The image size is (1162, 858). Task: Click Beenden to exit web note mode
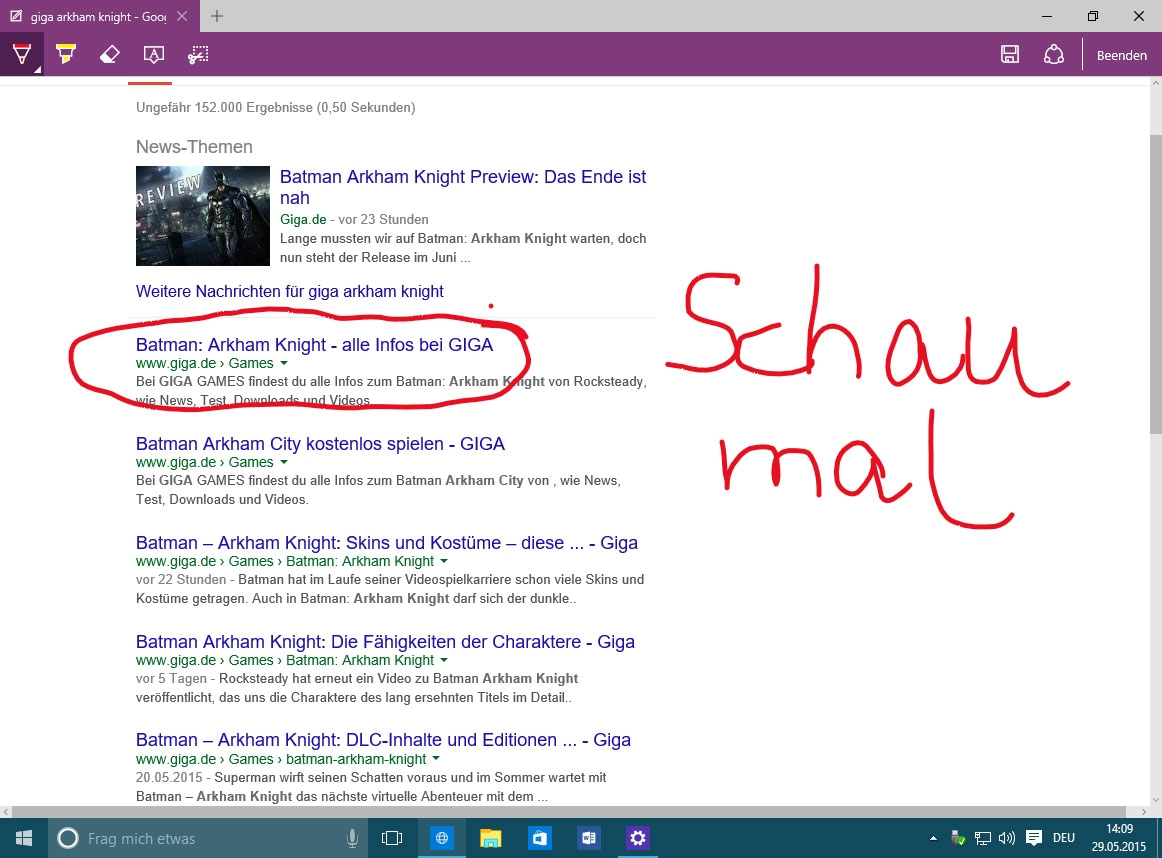pos(1121,56)
